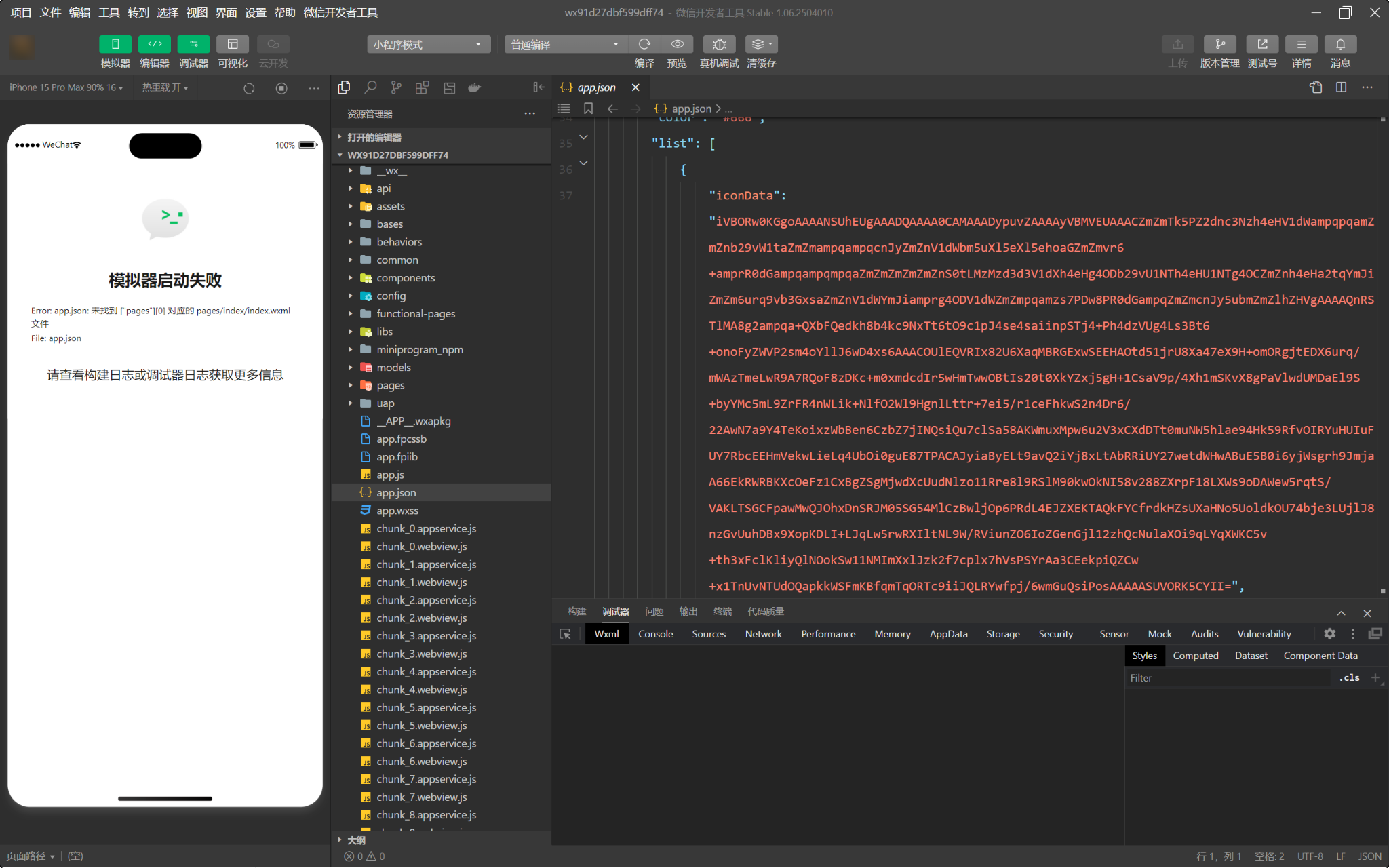
Task: Click the Compile (编译) refresh icon
Action: coord(644,44)
